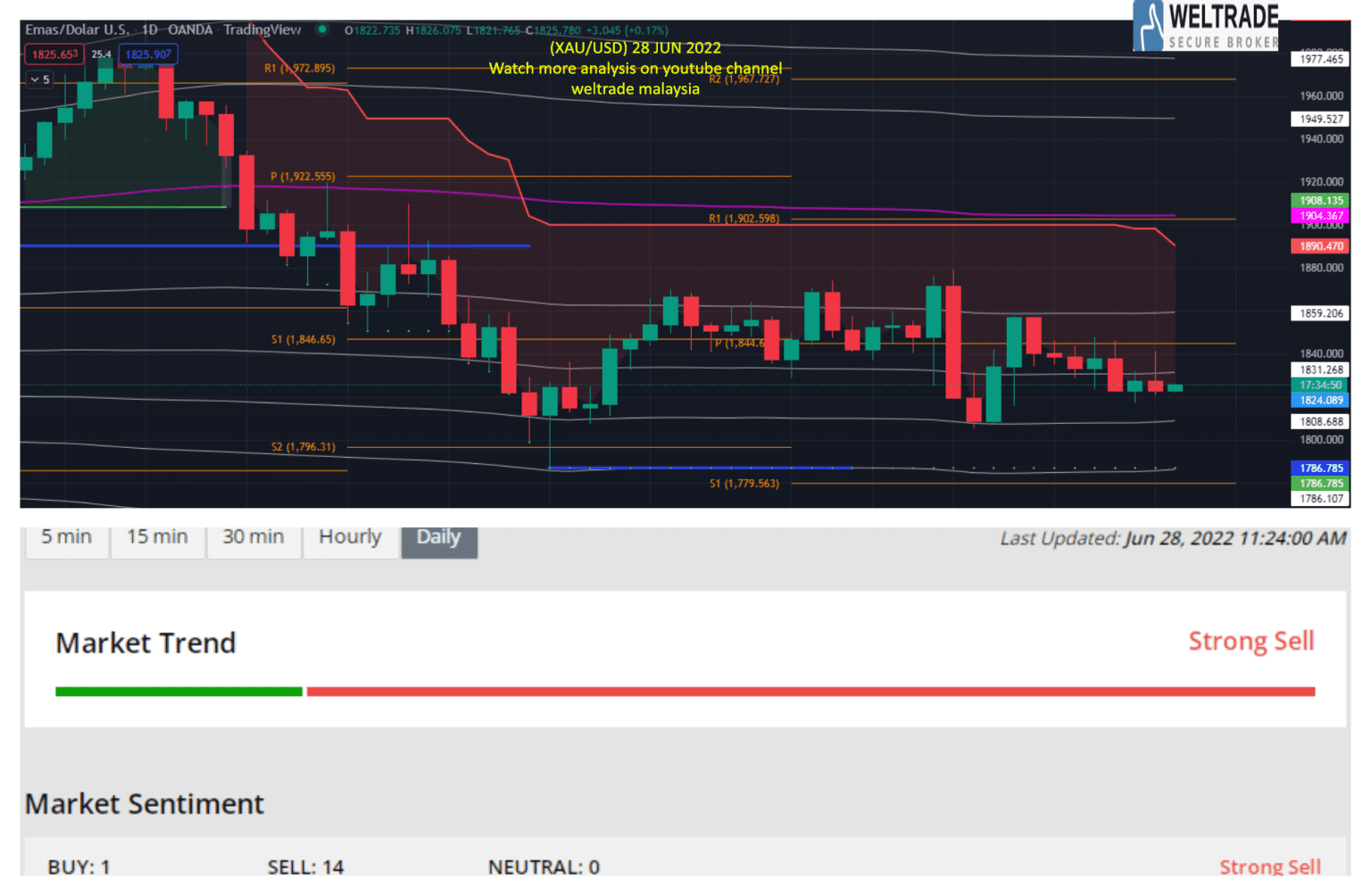Click the 1D interval label in header
Viewport: 1371px width, 896px height.
pos(149,29)
